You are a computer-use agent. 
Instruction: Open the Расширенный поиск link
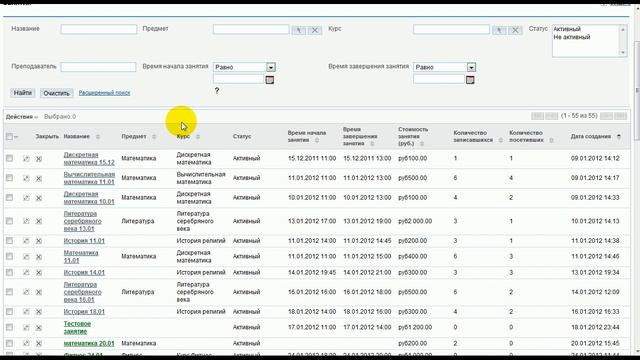pos(104,93)
